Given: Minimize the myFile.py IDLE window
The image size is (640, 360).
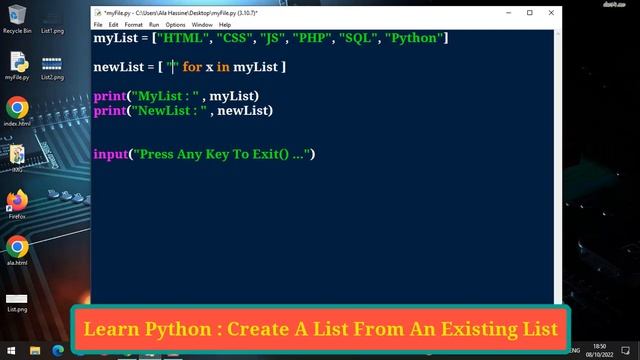Looking at the screenshot, I should [x=509, y=13].
